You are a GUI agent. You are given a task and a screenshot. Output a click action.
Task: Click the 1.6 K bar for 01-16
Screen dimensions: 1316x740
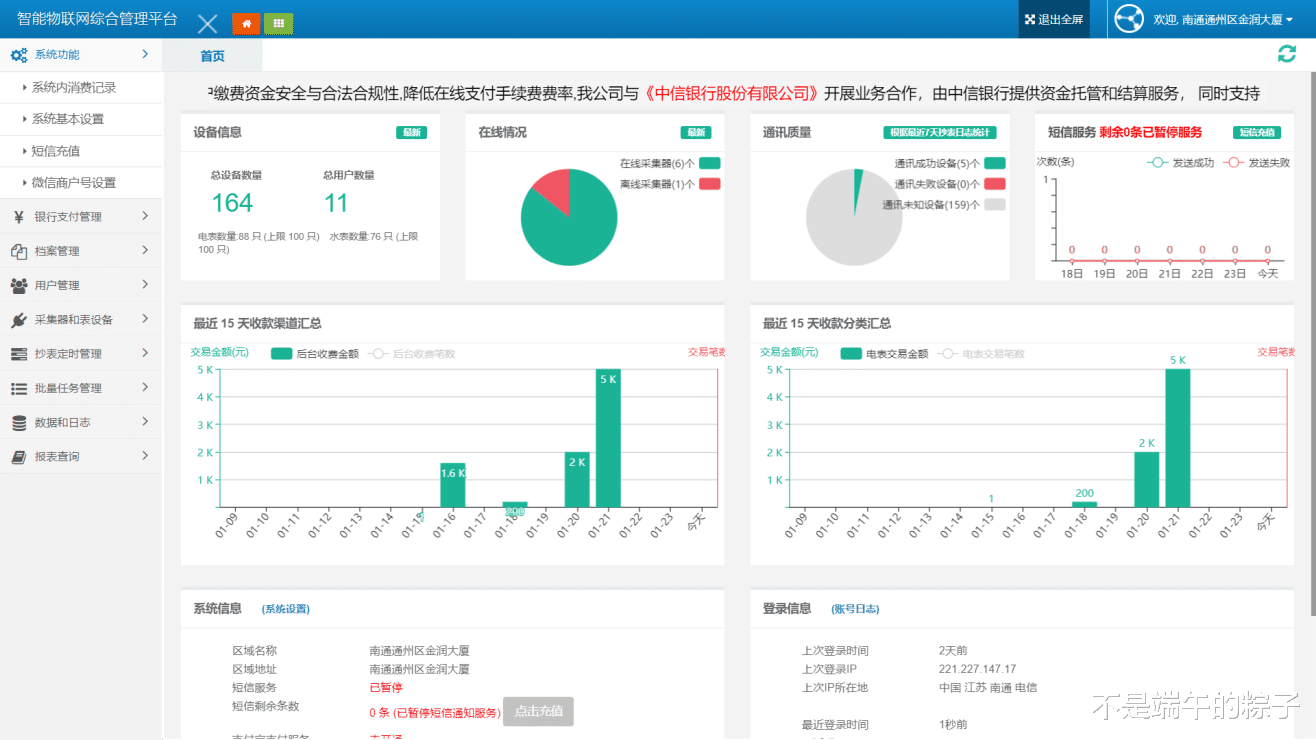(x=453, y=485)
